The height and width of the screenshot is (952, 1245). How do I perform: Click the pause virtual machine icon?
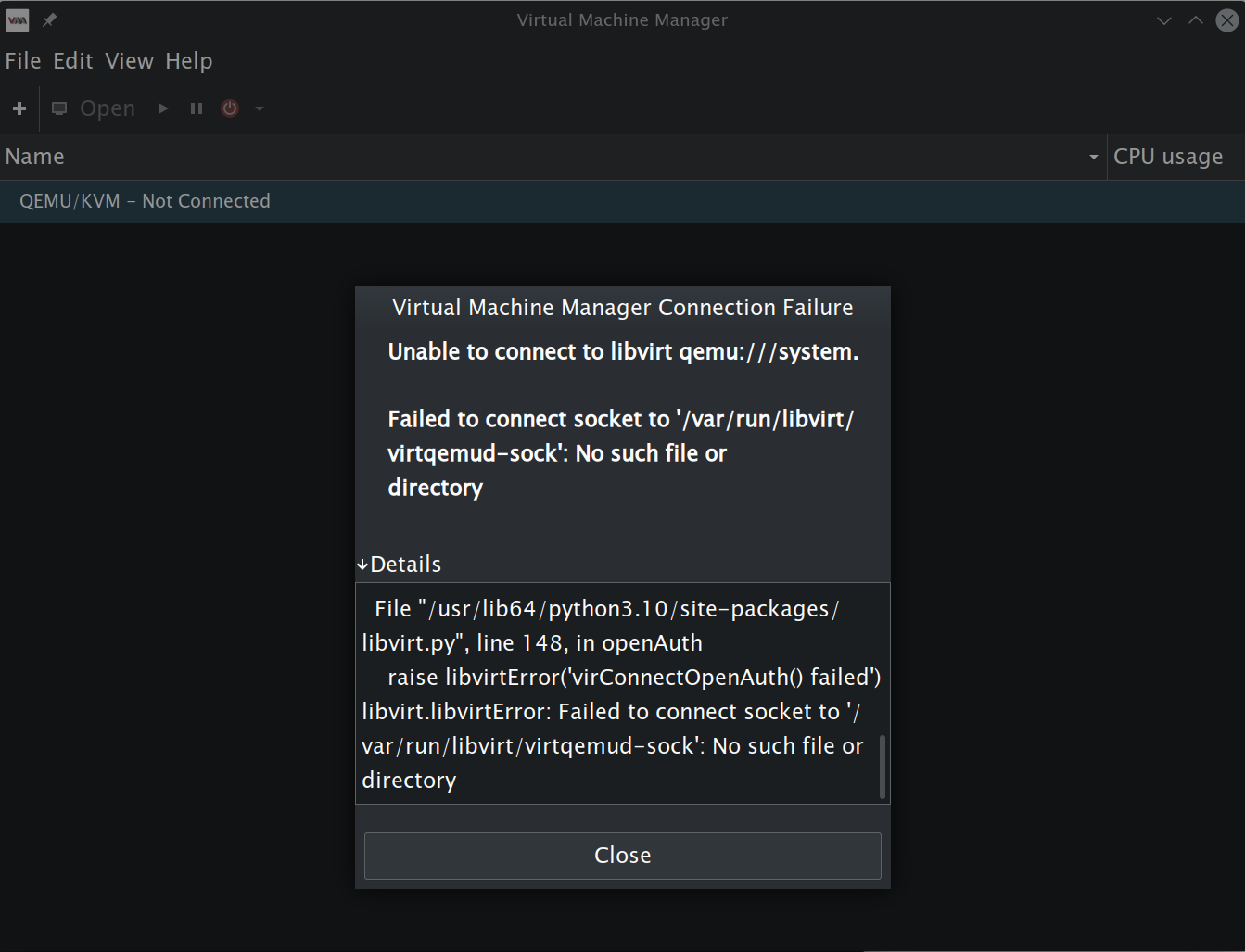click(x=197, y=108)
